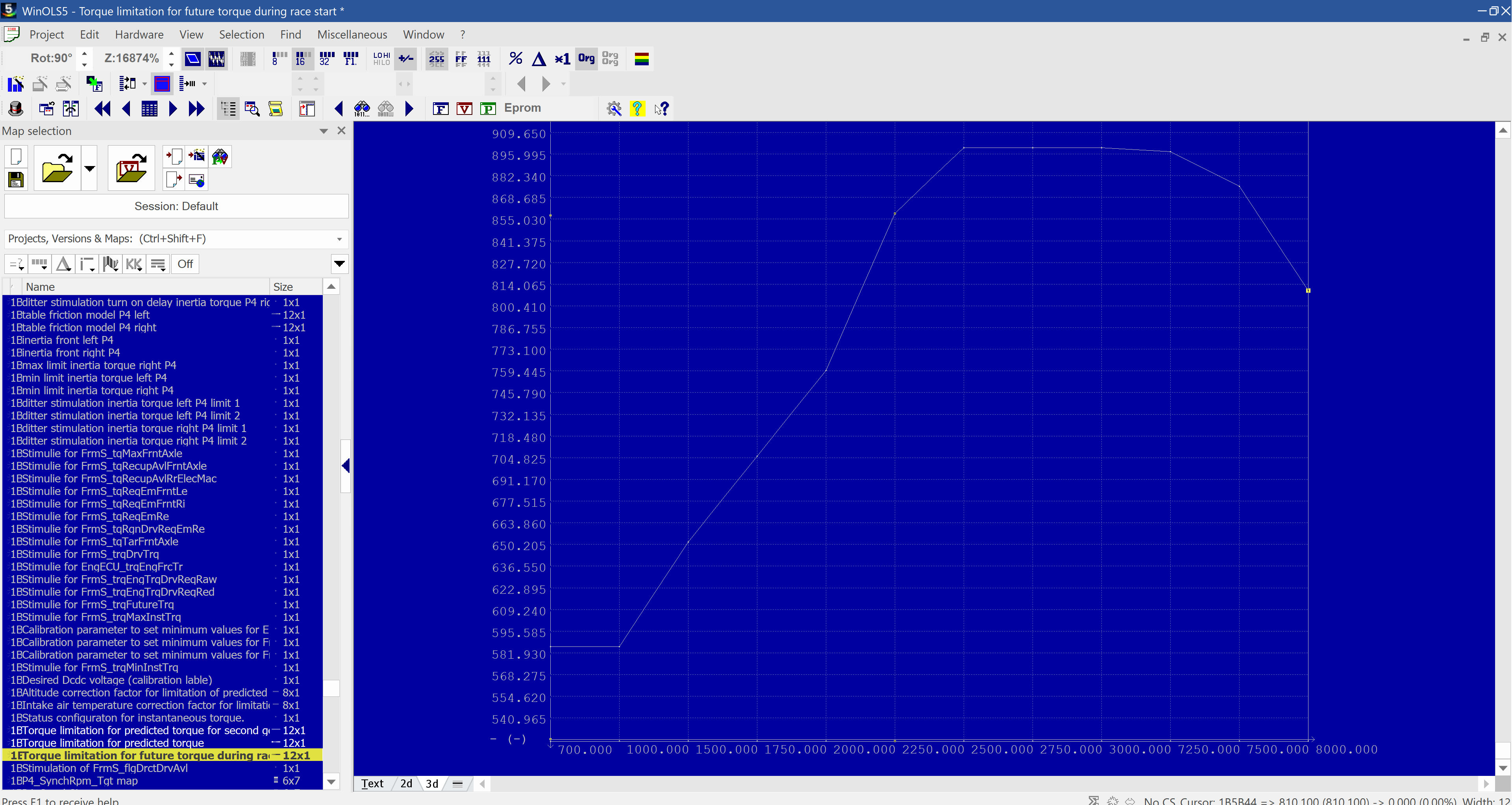Image resolution: width=1512 pixels, height=805 pixels.
Task: Show values as absolute delta difference
Action: point(539,59)
